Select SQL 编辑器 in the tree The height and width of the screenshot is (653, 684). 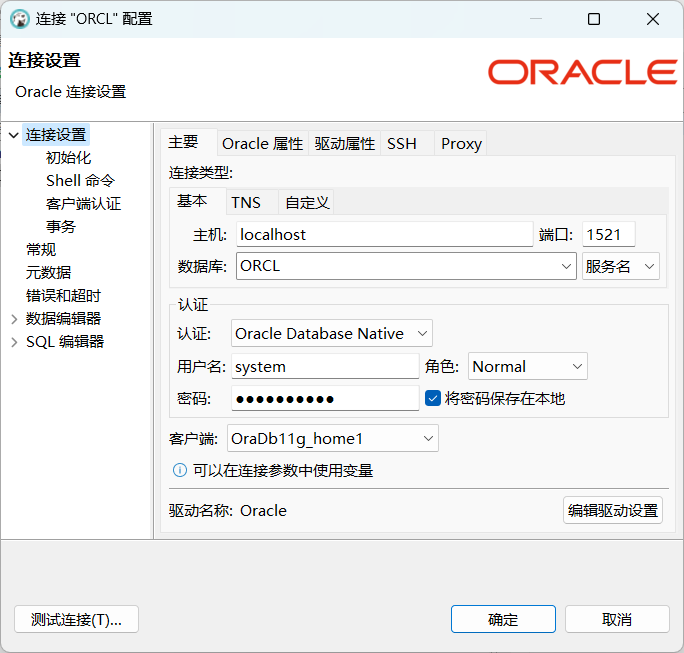click(65, 342)
